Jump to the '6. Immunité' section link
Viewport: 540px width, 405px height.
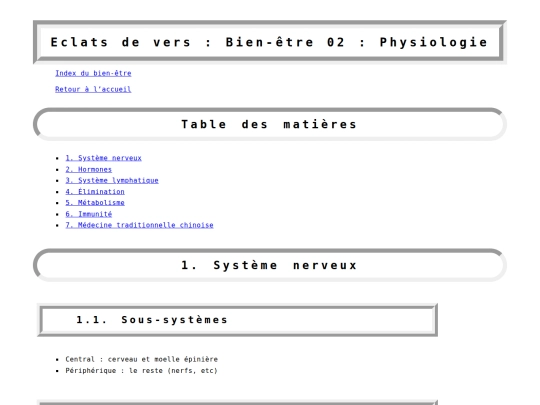pos(89,214)
